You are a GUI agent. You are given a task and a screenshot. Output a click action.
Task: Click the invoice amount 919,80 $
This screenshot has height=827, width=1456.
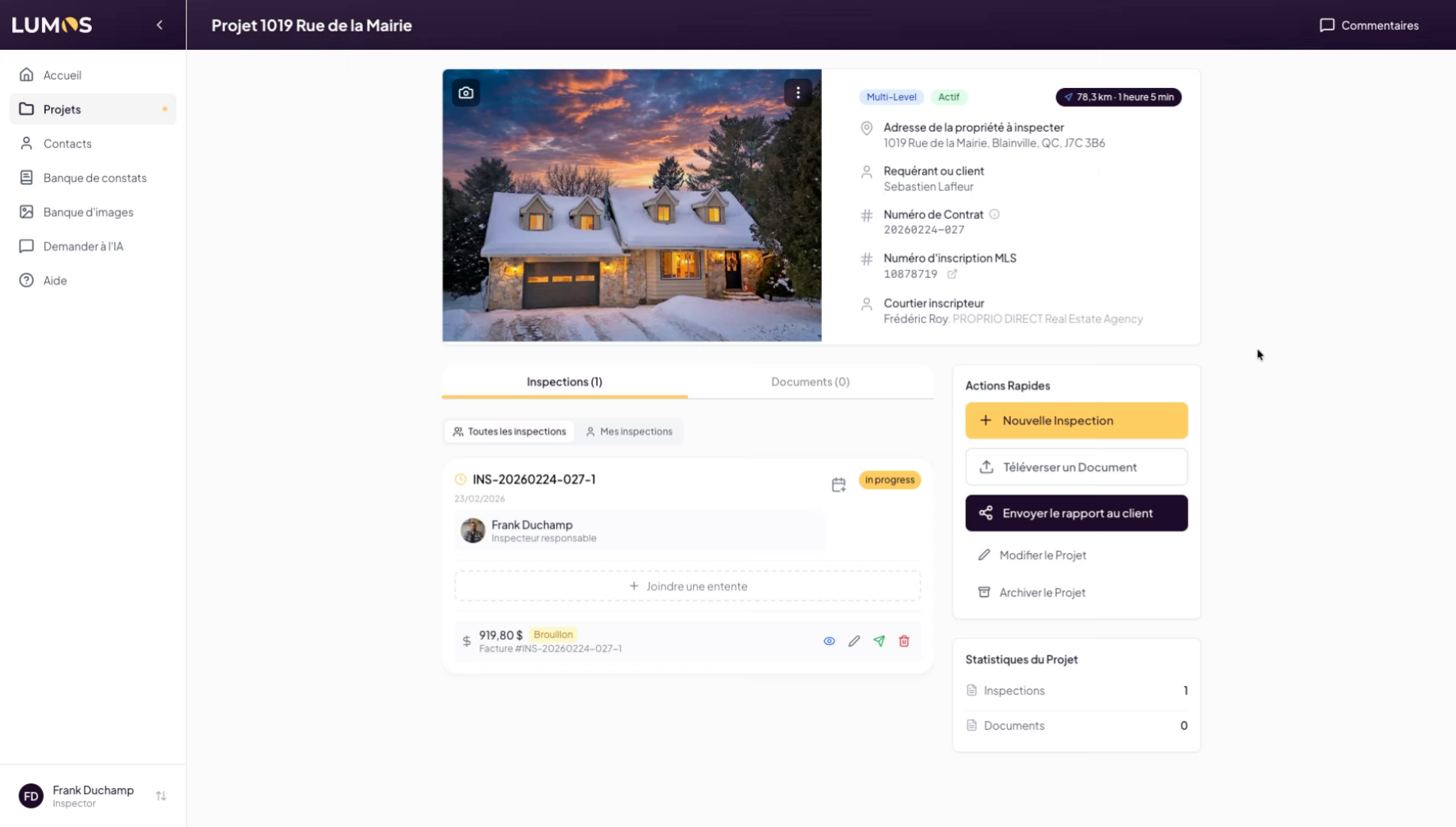(x=501, y=636)
